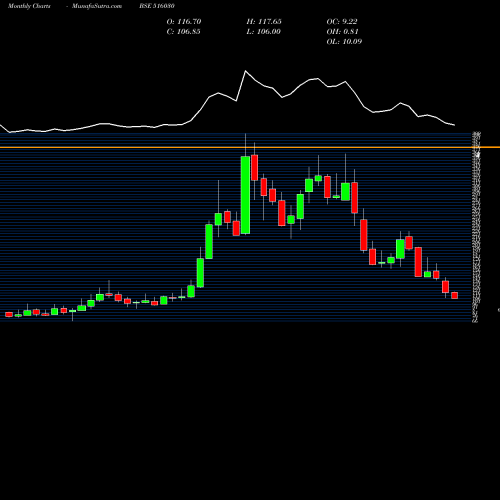Screen dimensions: 500x500
Task: Click the orange horizontal price line
Action: click(x=250, y=147)
